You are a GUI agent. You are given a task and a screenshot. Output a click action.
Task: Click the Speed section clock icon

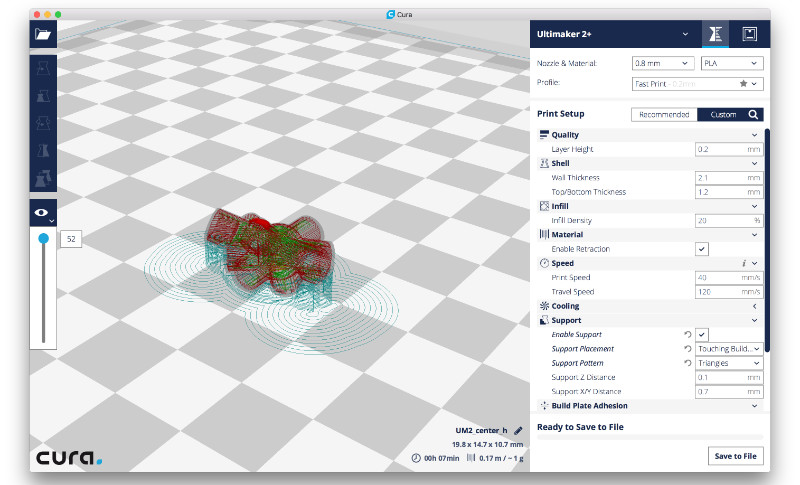pos(544,263)
